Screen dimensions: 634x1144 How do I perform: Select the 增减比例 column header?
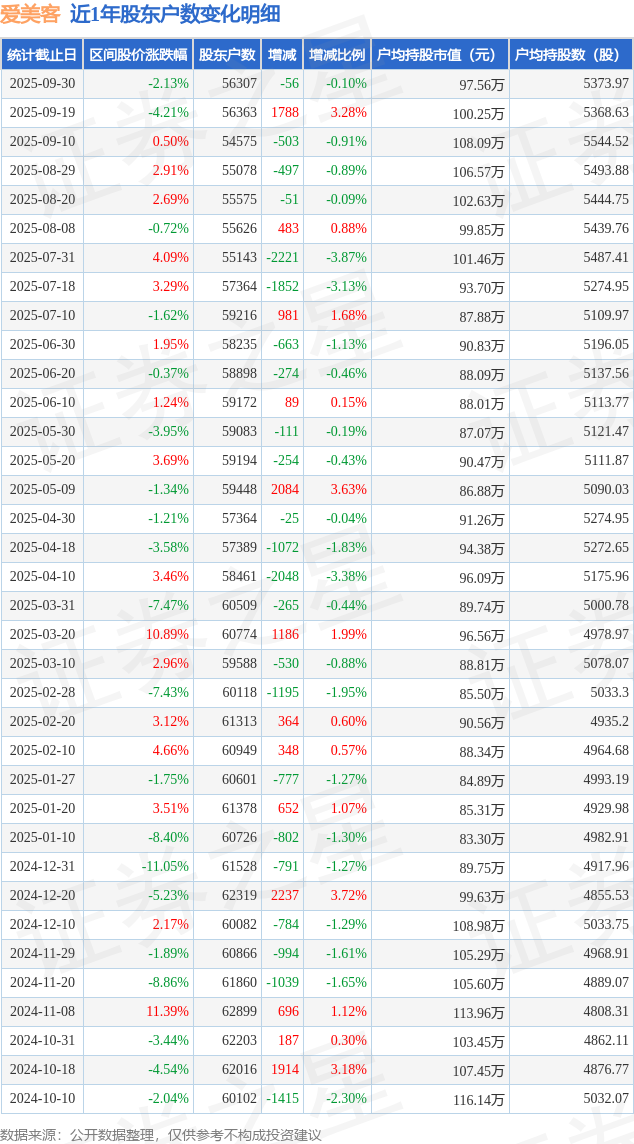click(x=337, y=55)
